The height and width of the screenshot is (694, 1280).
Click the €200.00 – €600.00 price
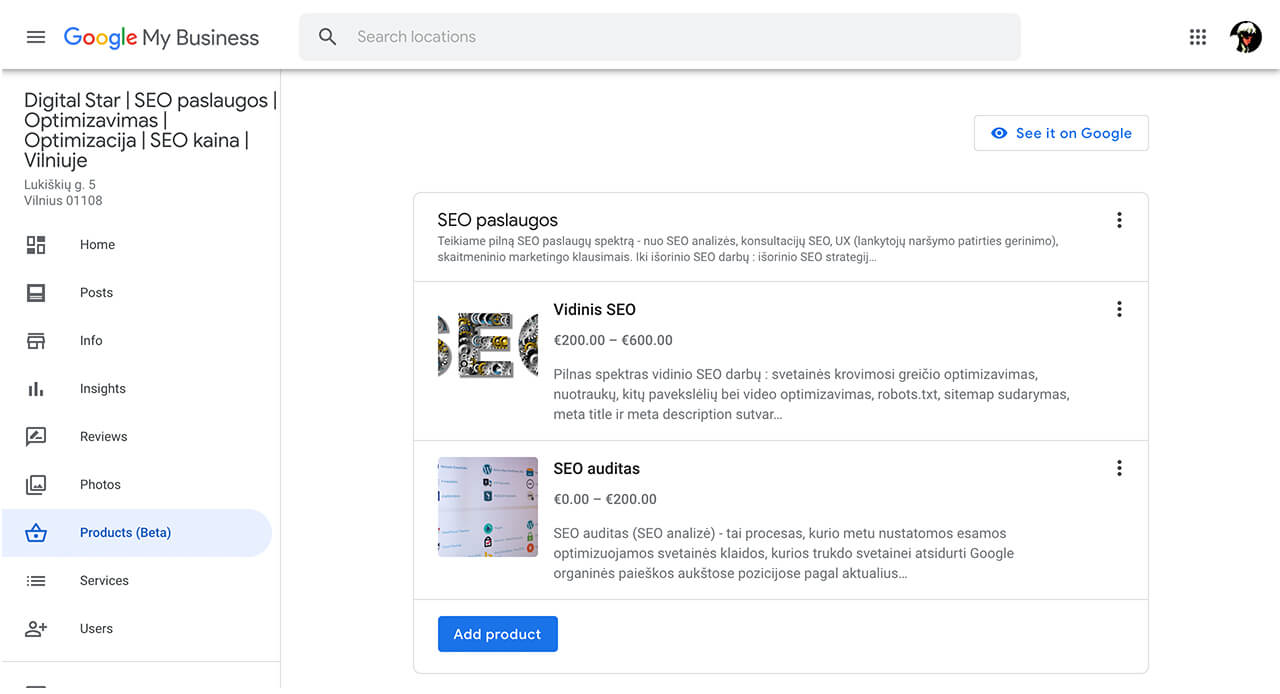coord(613,340)
